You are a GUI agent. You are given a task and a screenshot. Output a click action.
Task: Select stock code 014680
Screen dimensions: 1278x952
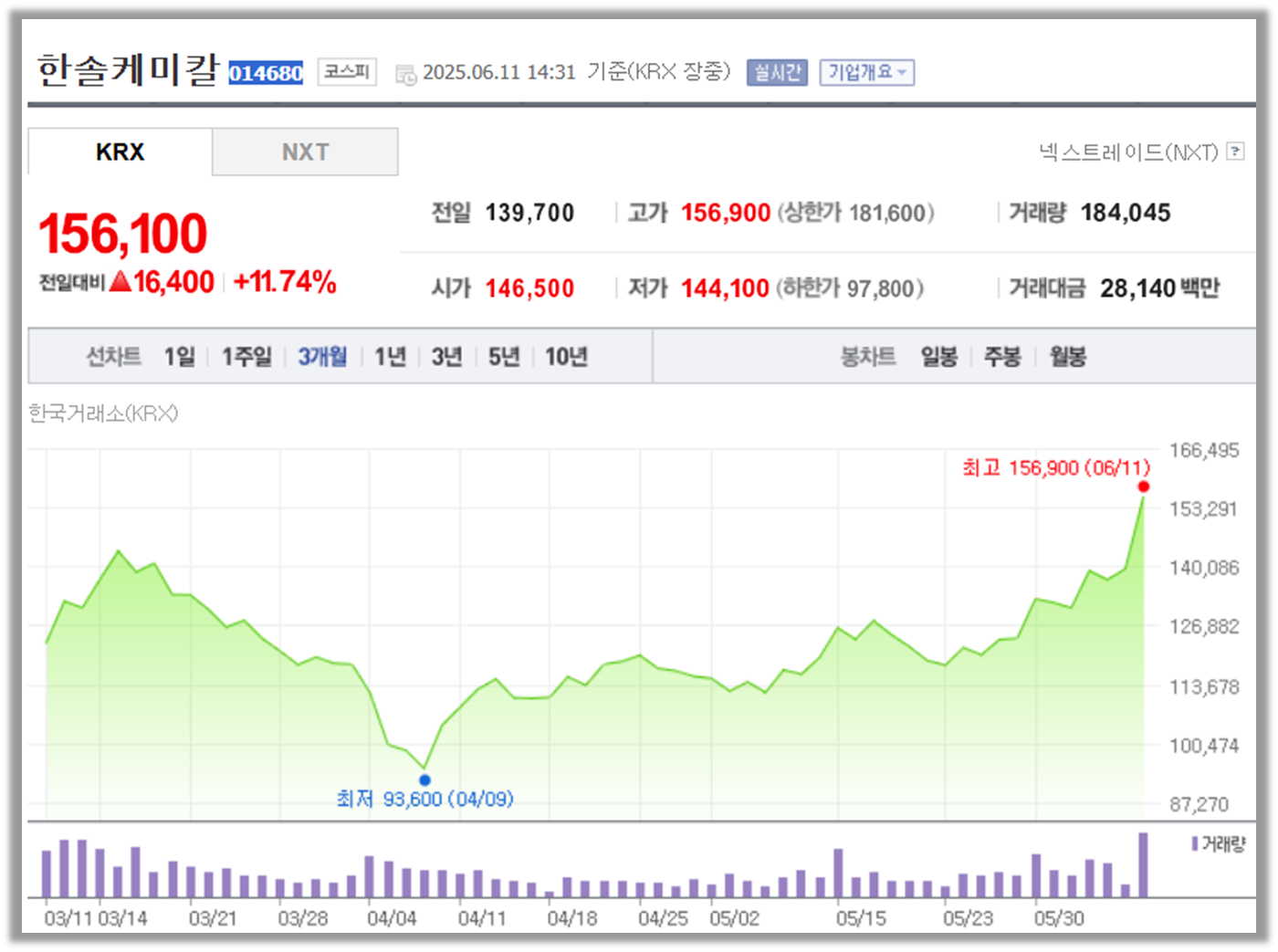(266, 73)
